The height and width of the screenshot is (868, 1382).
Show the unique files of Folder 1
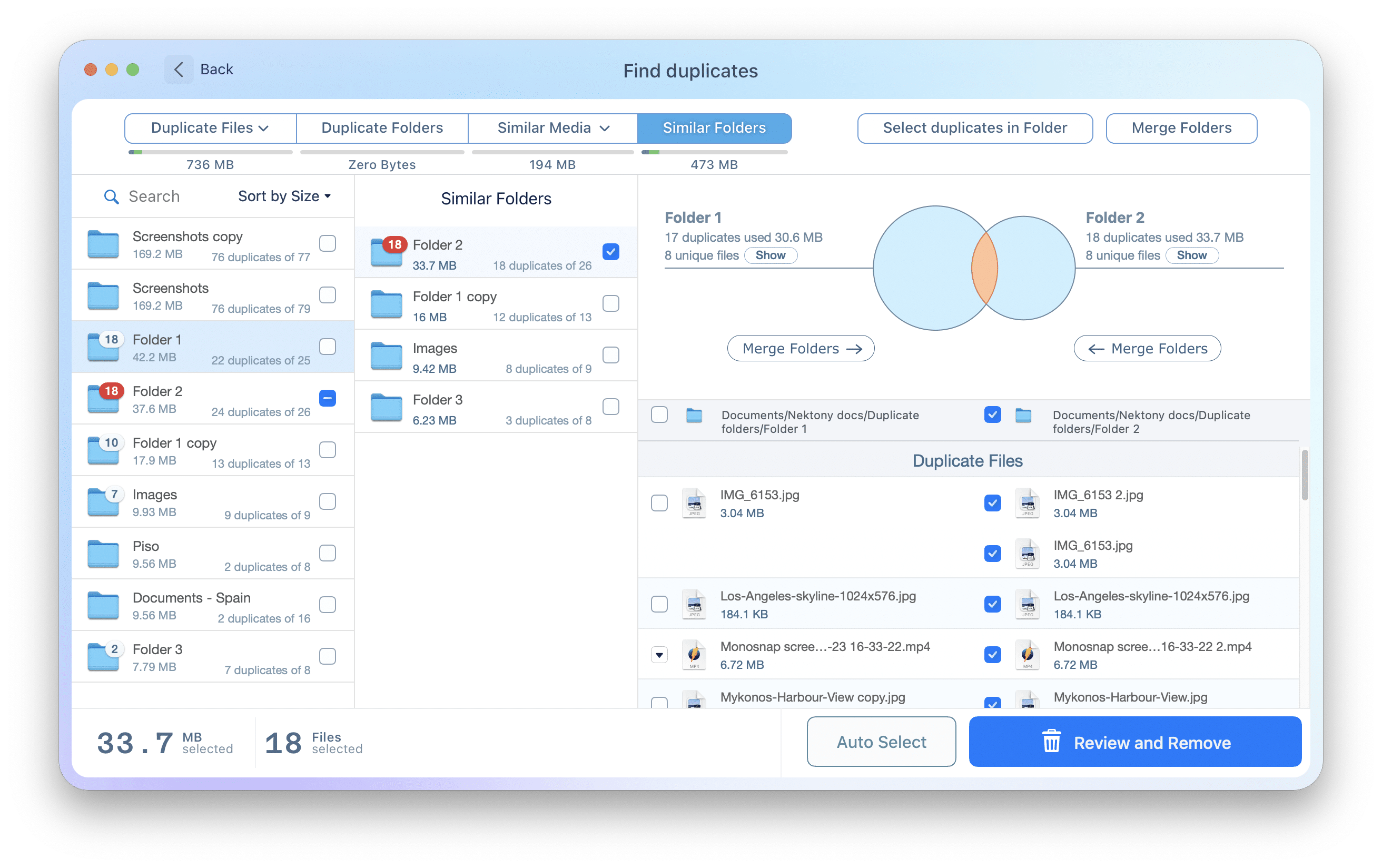click(771, 255)
